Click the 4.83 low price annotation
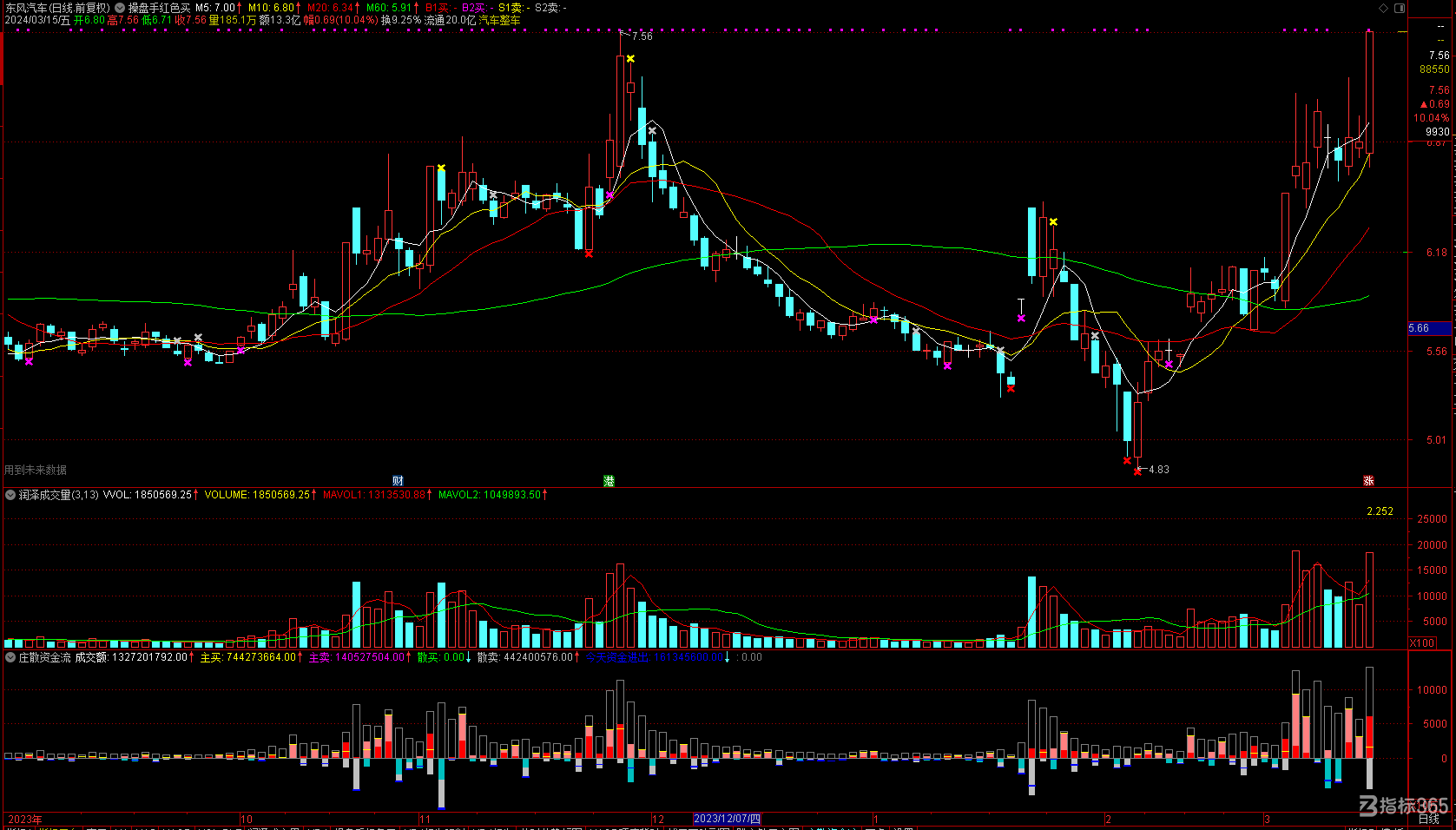This screenshot has height=830, width=1456. pyautogui.click(x=1159, y=470)
